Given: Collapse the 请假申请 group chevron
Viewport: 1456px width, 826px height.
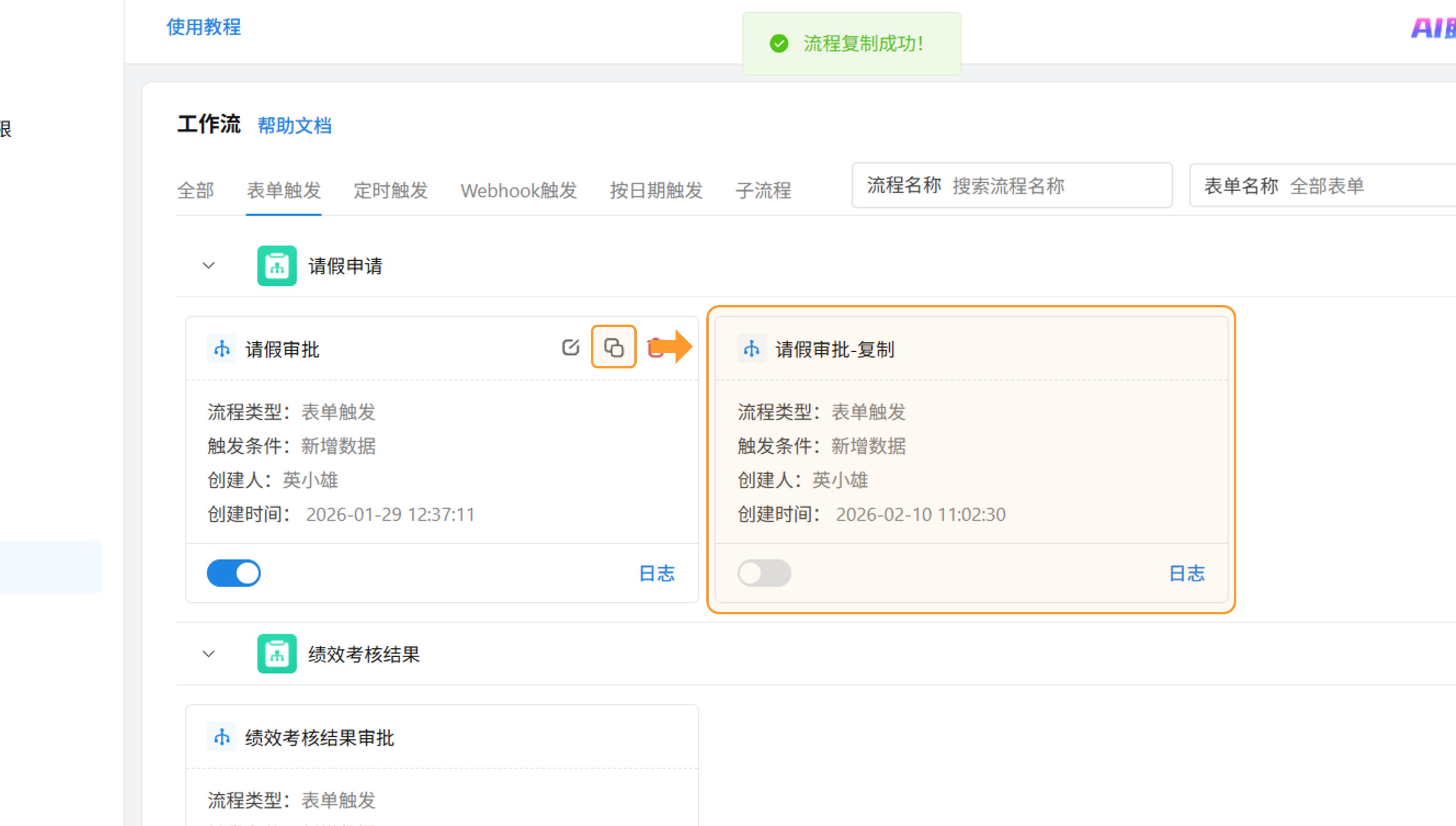Looking at the screenshot, I should tap(209, 265).
